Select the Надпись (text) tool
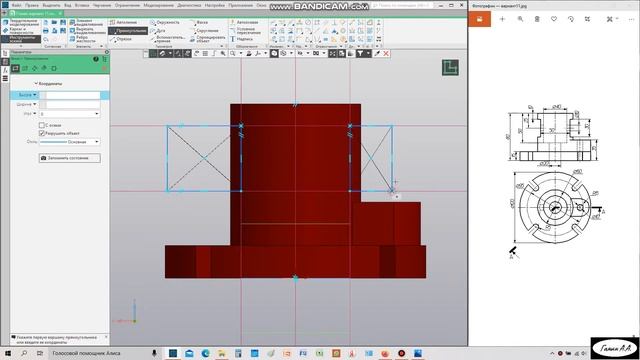Screen dimensions: 640x360 [x=241, y=39]
